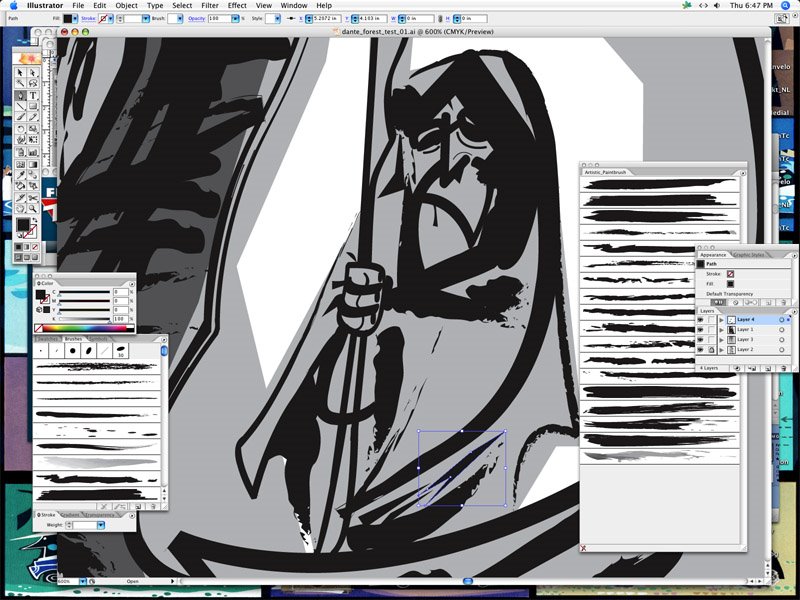Open the Object menu

[127, 5]
